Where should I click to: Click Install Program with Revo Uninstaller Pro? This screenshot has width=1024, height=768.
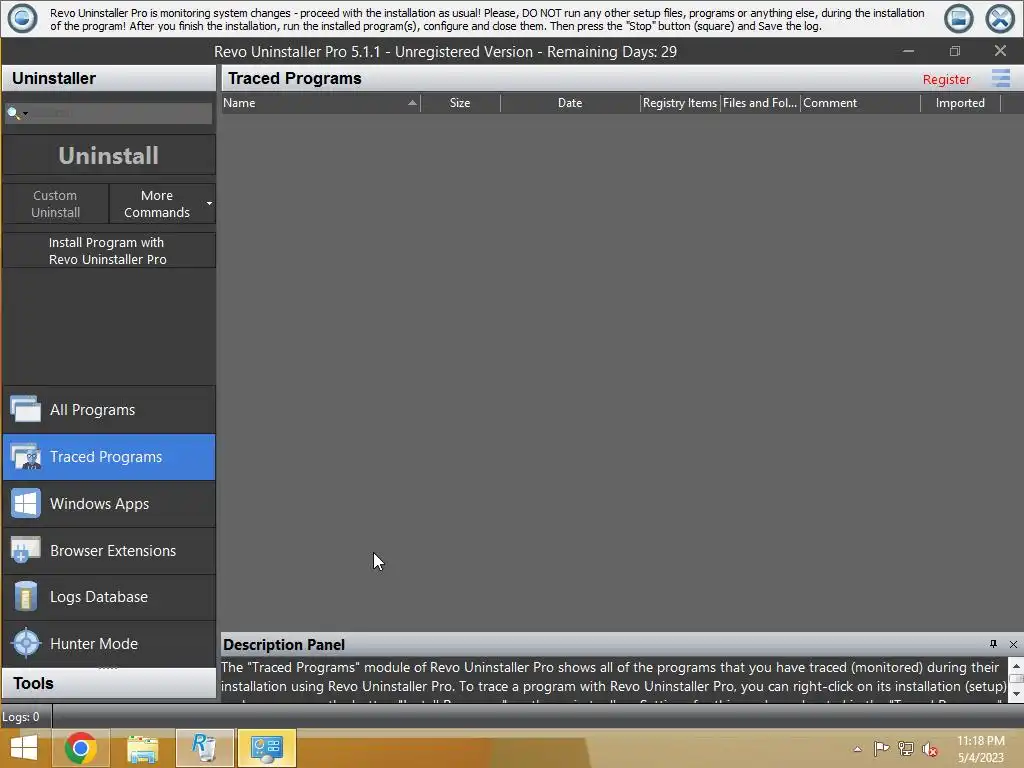[x=108, y=251]
